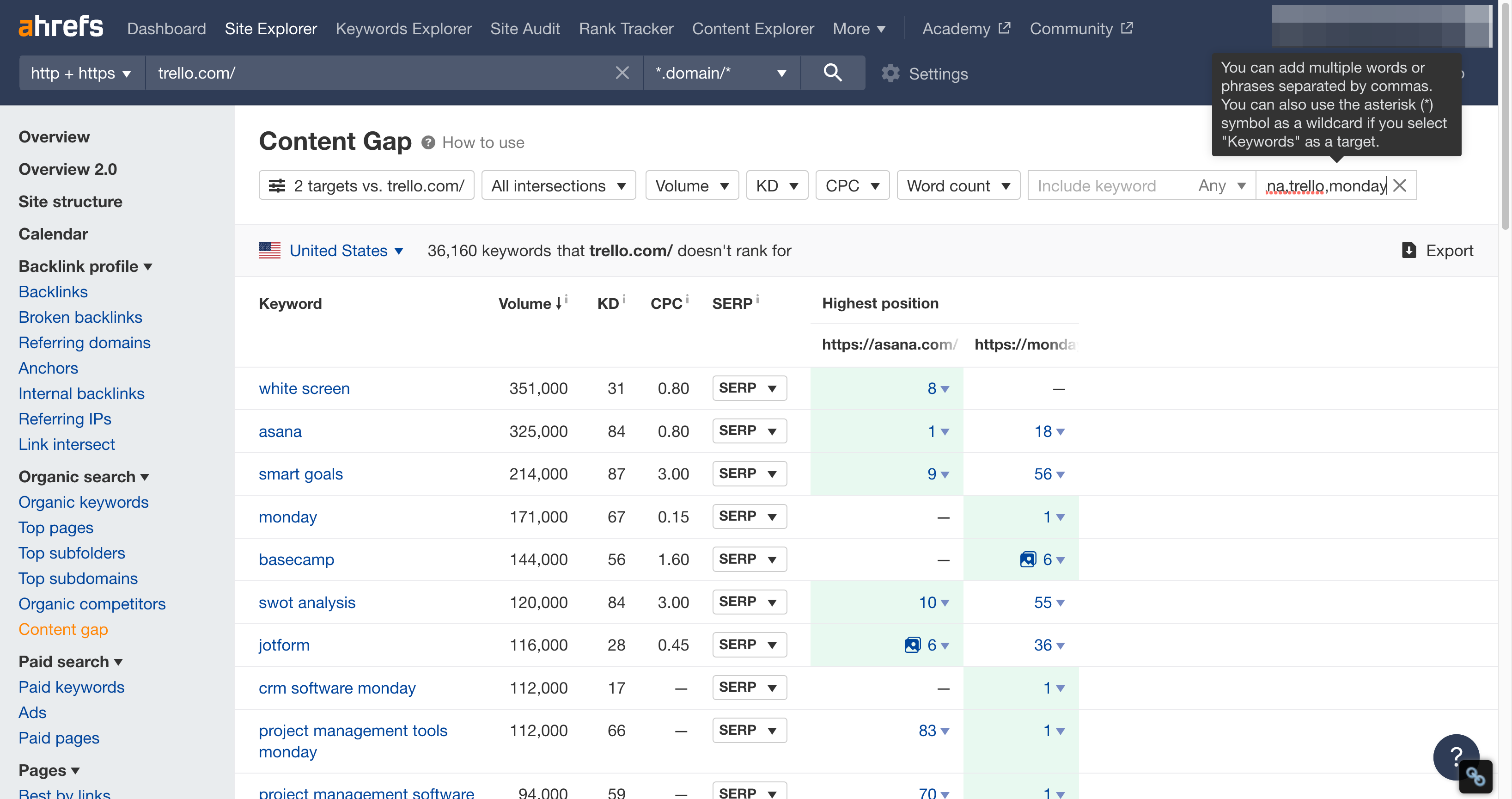Image resolution: width=1512 pixels, height=799 pixels.
Task: Click the SERP feature icon in jotform row
Action: (x=912, y=645)
